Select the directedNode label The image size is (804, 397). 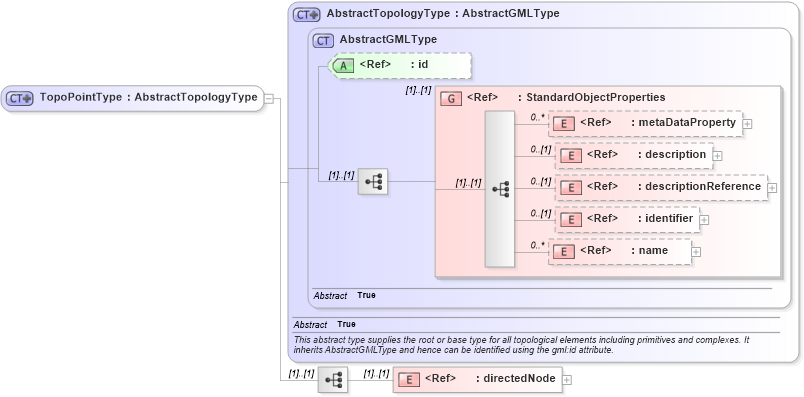[x=519, y=379]
